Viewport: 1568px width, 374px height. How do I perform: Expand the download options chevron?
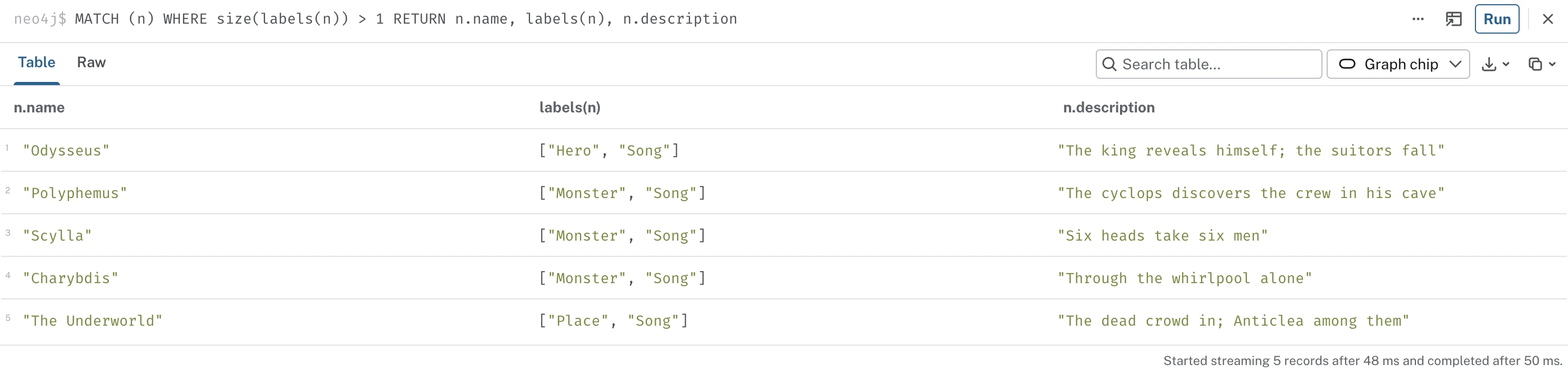tap(1505, 64)
